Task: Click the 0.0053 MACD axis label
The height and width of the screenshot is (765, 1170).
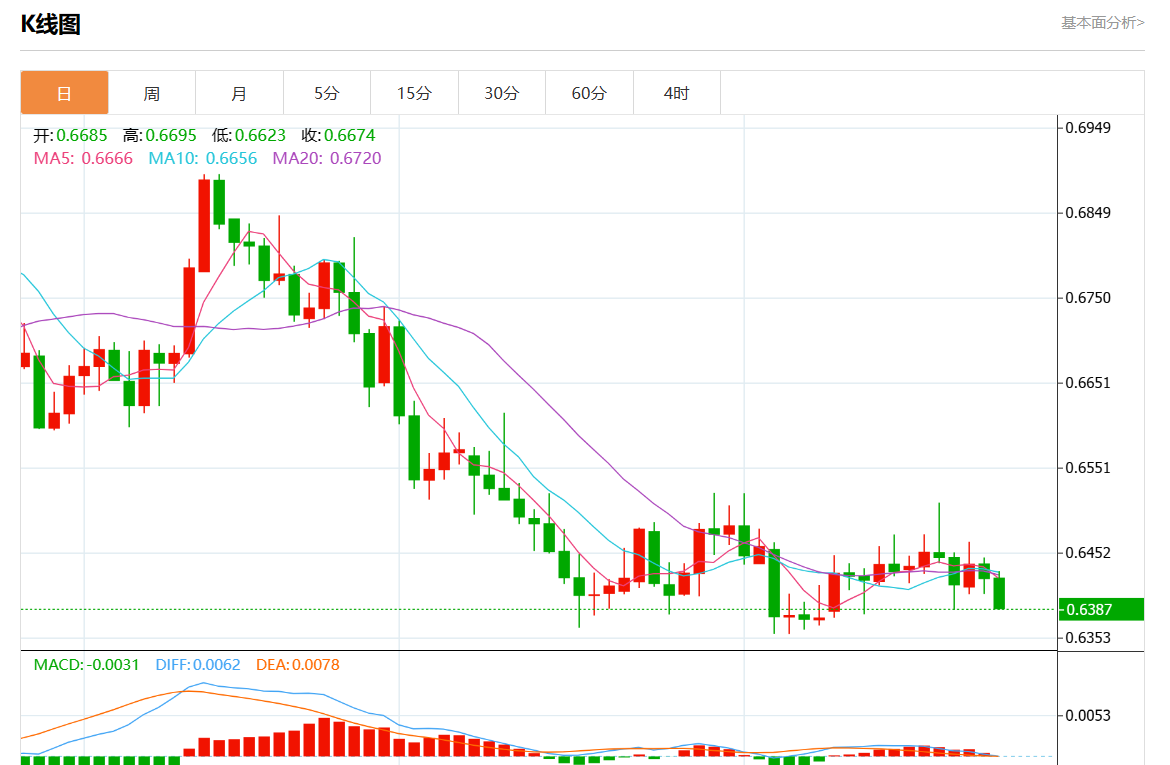Action: [1088, 716]
